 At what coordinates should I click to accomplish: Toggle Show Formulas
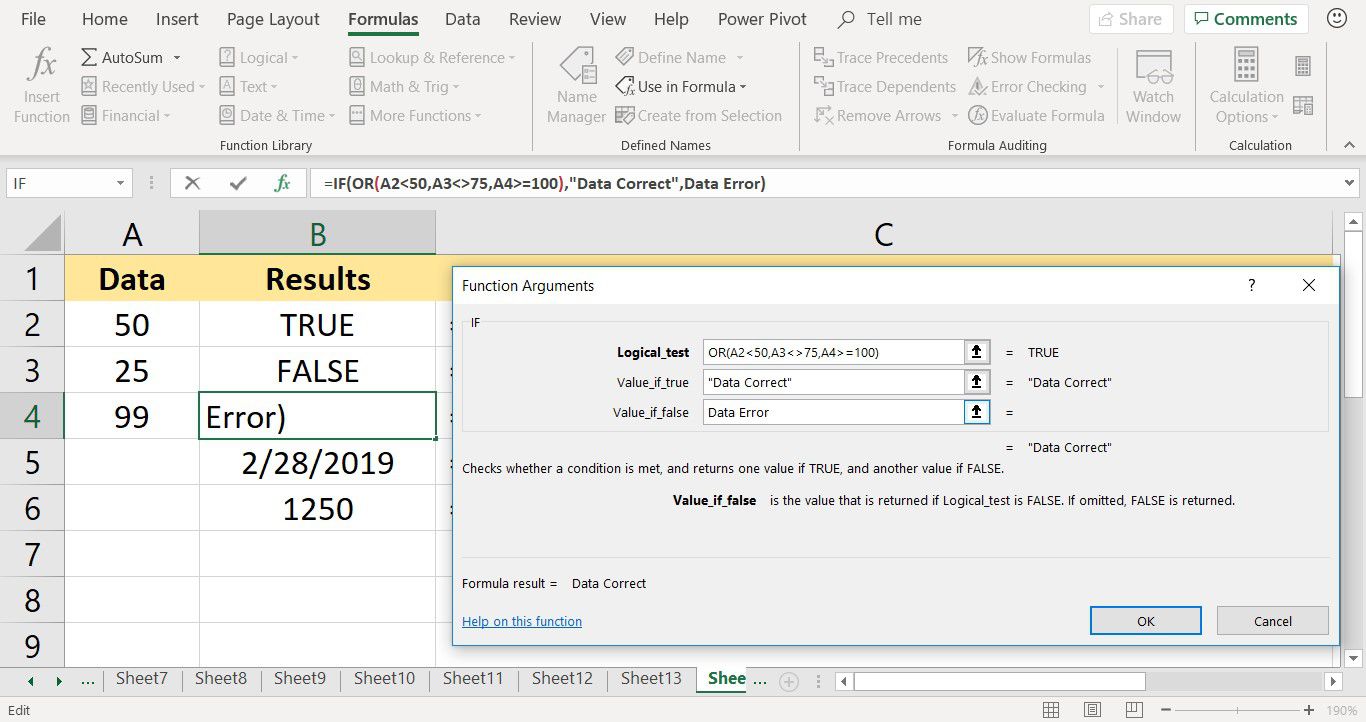pyautogui.click(x=1030, y=58)
